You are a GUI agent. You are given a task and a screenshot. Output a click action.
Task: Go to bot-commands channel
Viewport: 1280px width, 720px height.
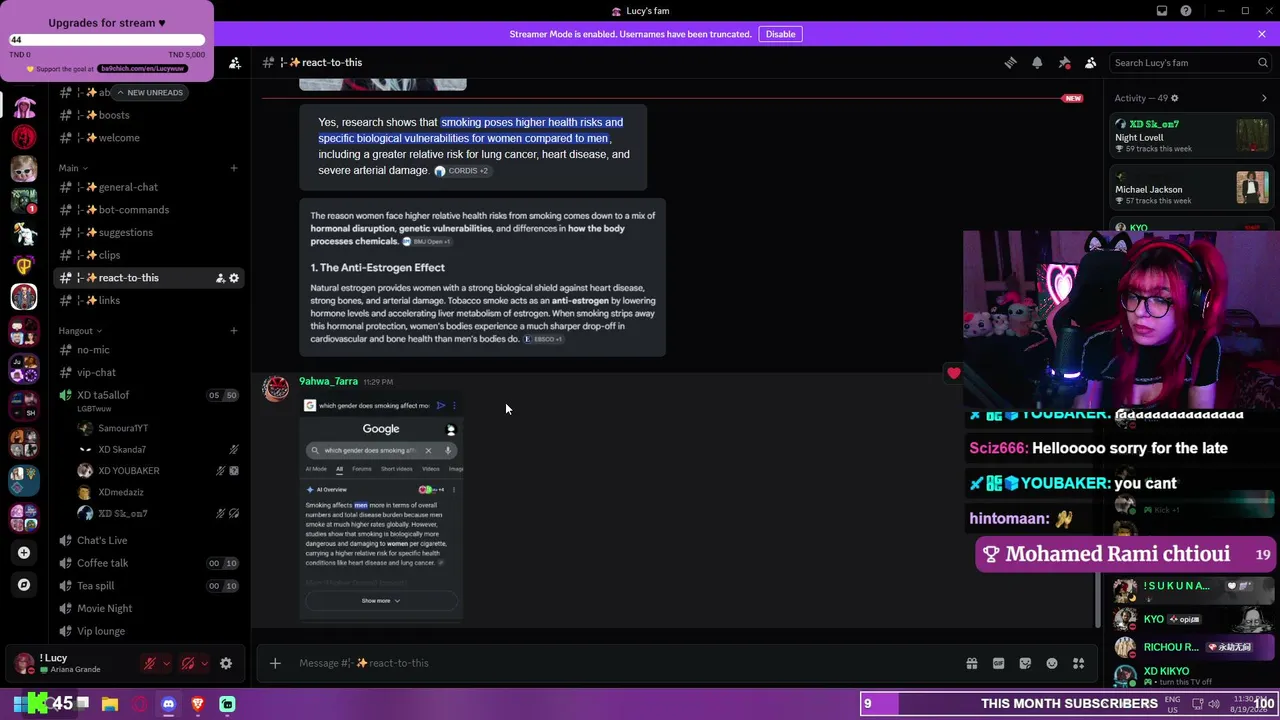click(x=148, y=210)
